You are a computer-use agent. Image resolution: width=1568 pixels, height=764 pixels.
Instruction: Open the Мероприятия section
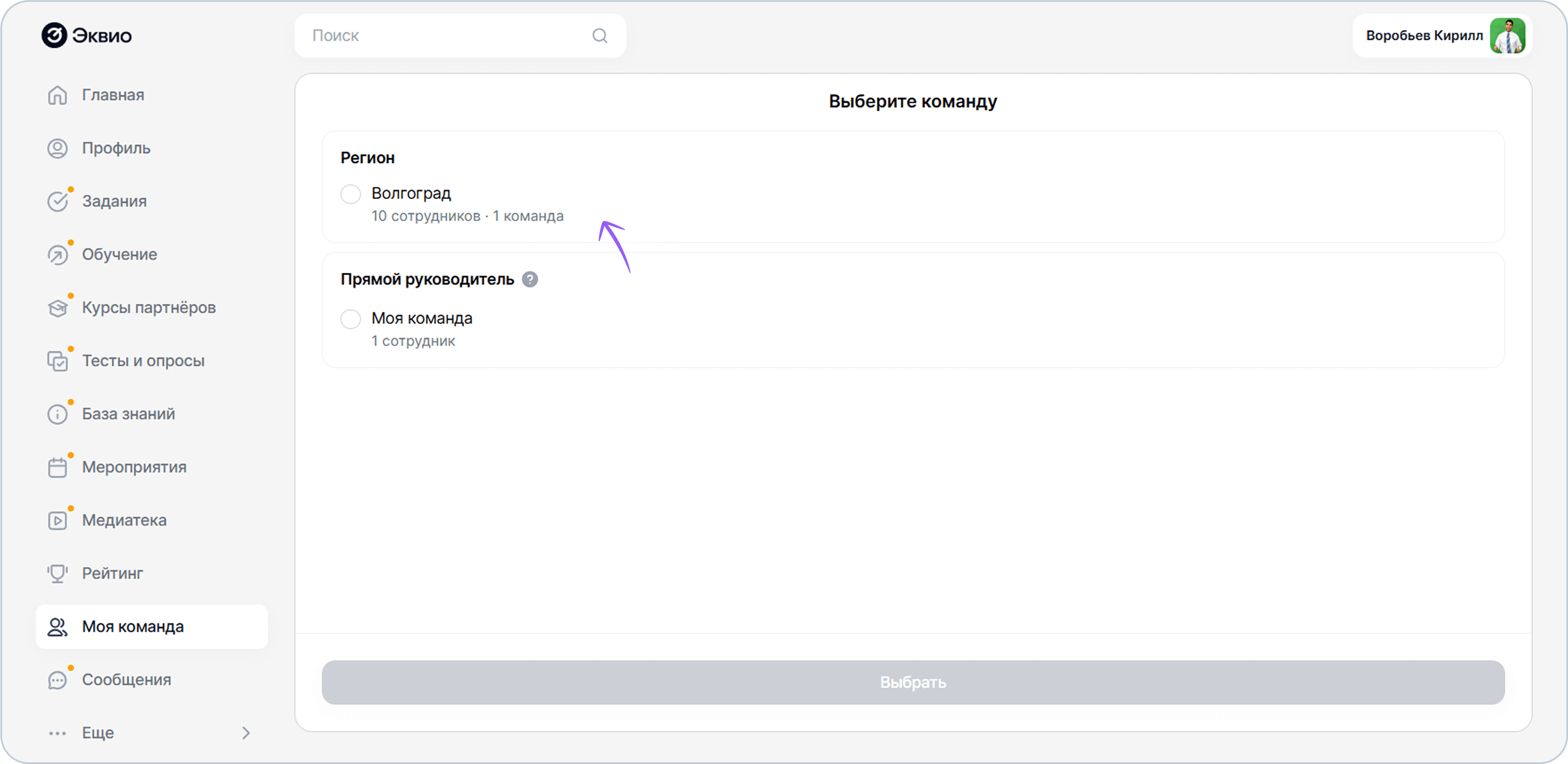(x=152, y=467)
